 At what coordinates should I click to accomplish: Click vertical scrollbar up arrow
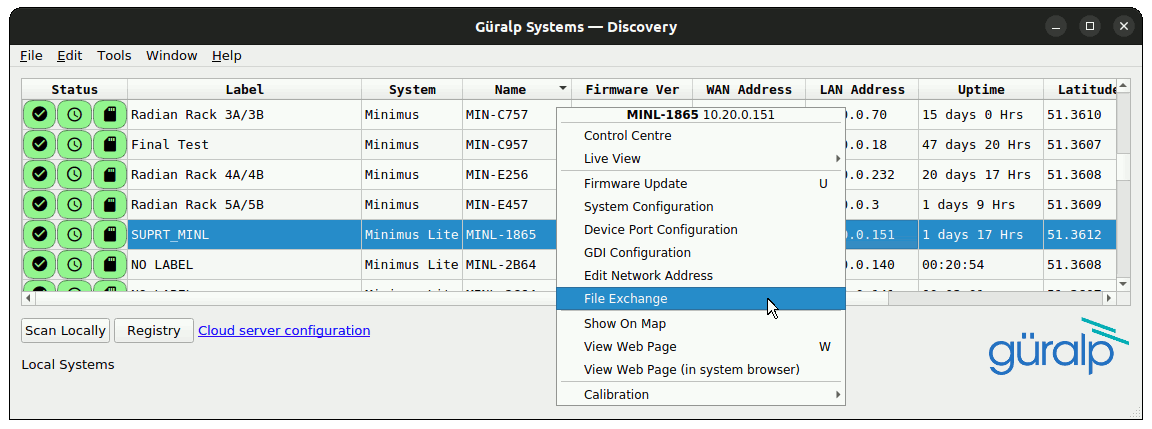point(1123,85)
